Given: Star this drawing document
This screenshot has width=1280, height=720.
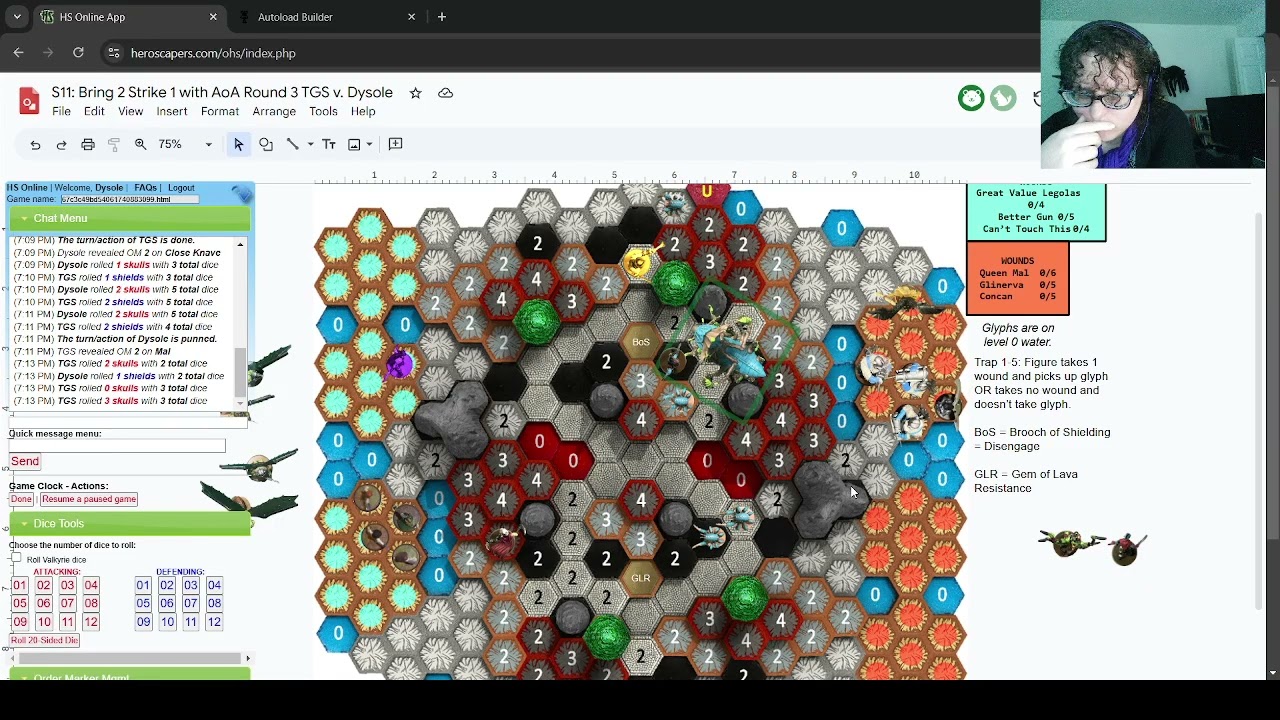Looking at the screenshot, I should point(415,93).
